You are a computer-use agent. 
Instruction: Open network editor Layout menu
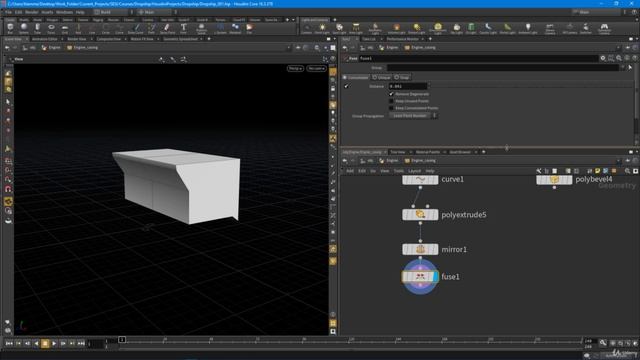click(x=414, y=171)
